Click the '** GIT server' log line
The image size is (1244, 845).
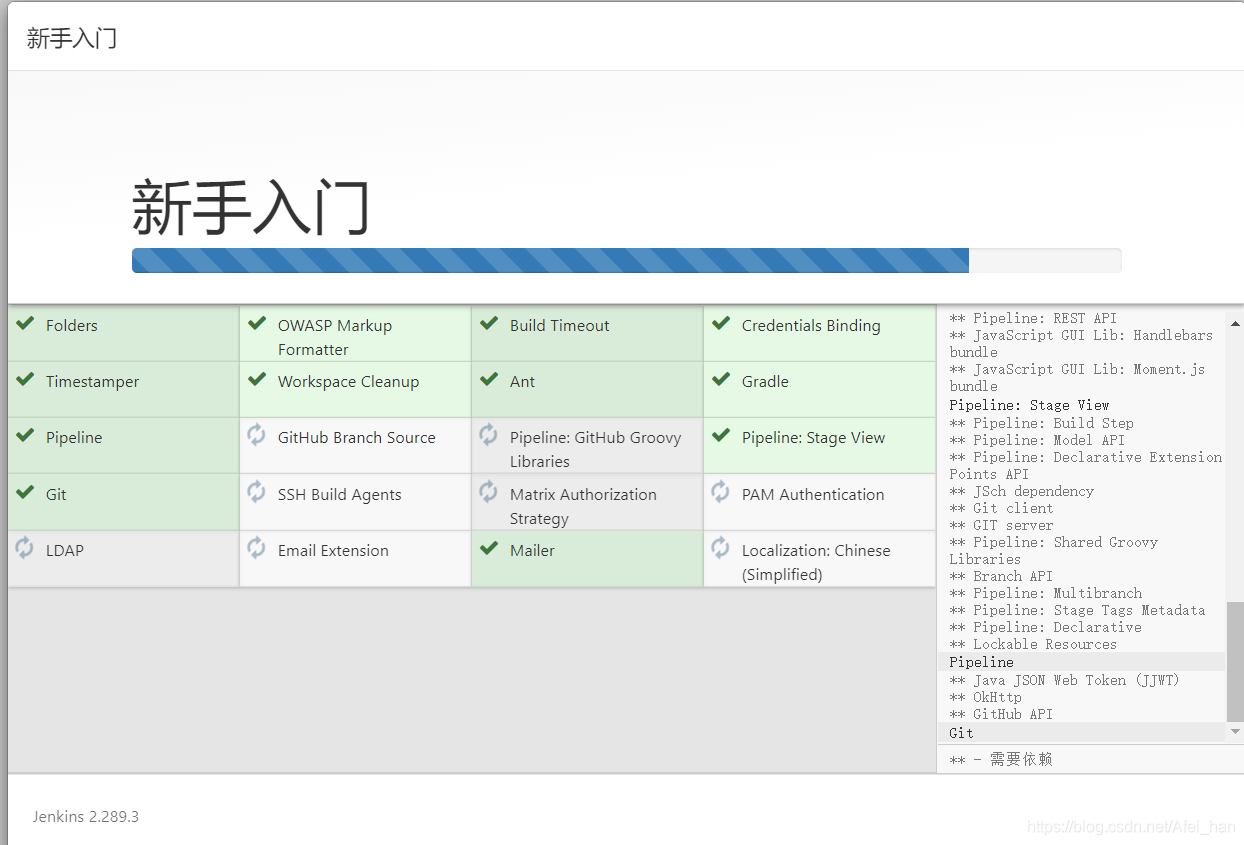point(1001,525)
